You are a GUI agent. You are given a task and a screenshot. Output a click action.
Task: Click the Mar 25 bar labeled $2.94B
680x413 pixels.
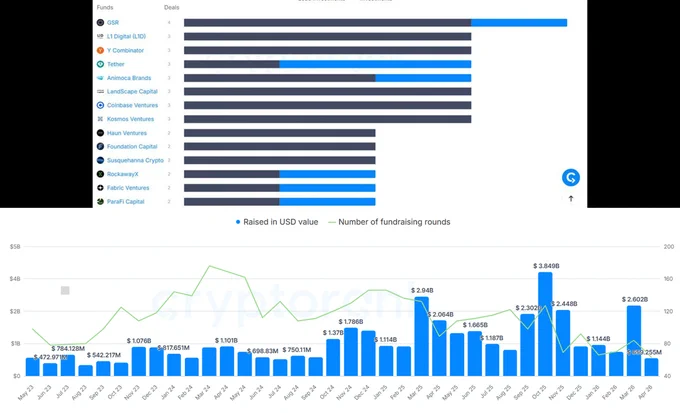tap(422, 337)
